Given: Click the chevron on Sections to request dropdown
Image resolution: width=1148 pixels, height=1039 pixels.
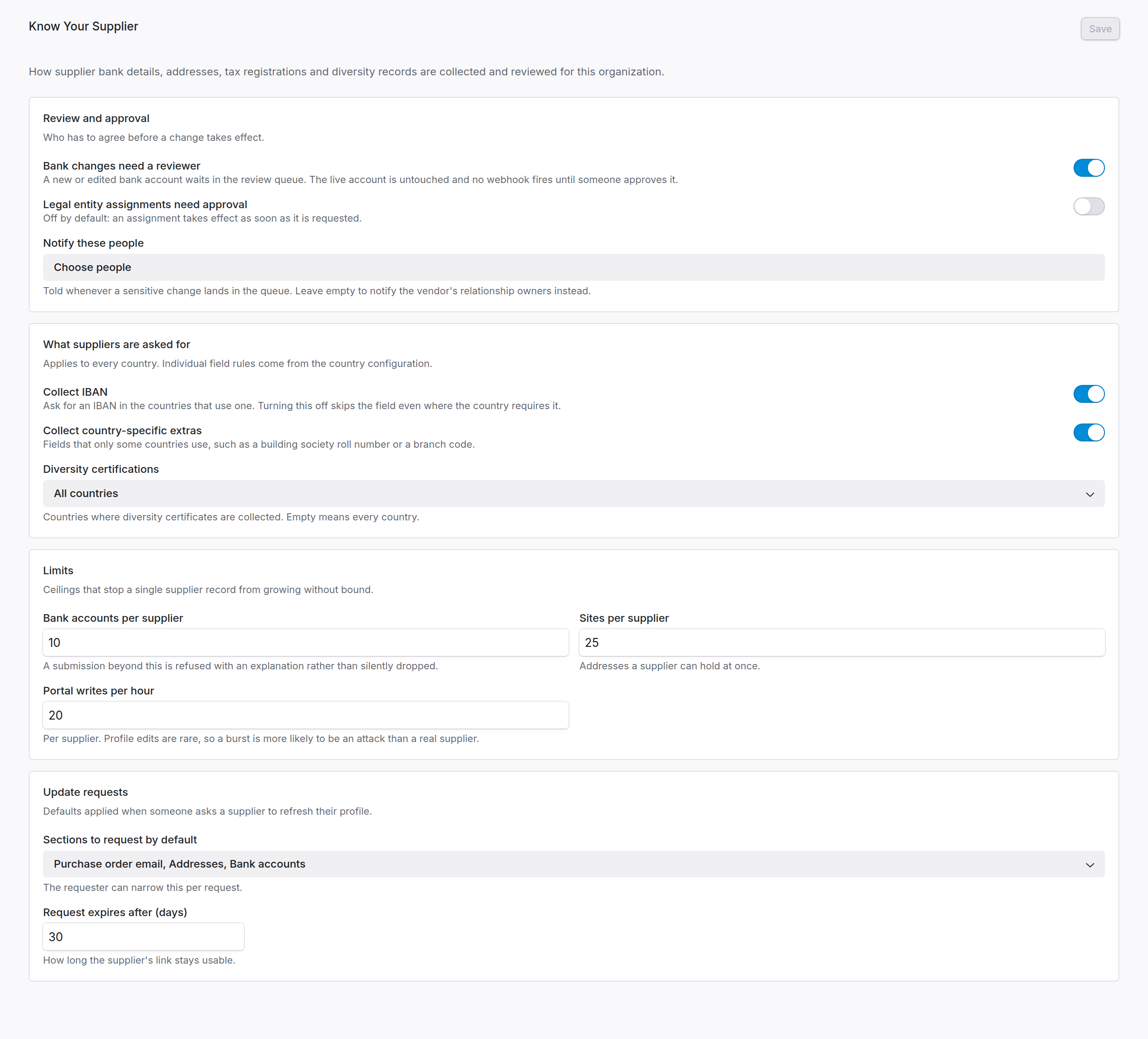Looking at the screenshot, I should 1089,864.
